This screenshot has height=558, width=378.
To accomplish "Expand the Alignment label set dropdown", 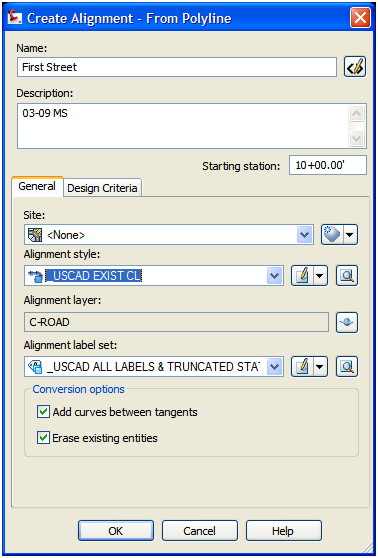I will click(275, 367).
